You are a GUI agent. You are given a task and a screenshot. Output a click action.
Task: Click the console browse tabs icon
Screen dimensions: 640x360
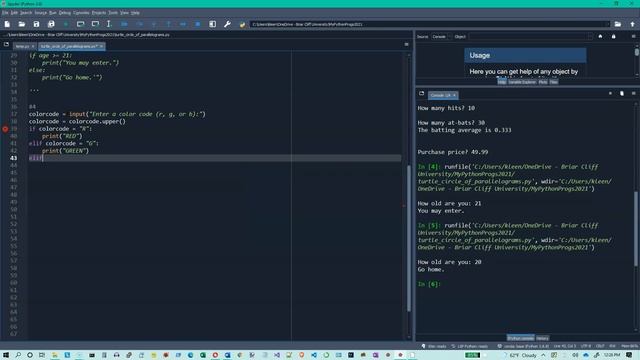coord(421,93)
